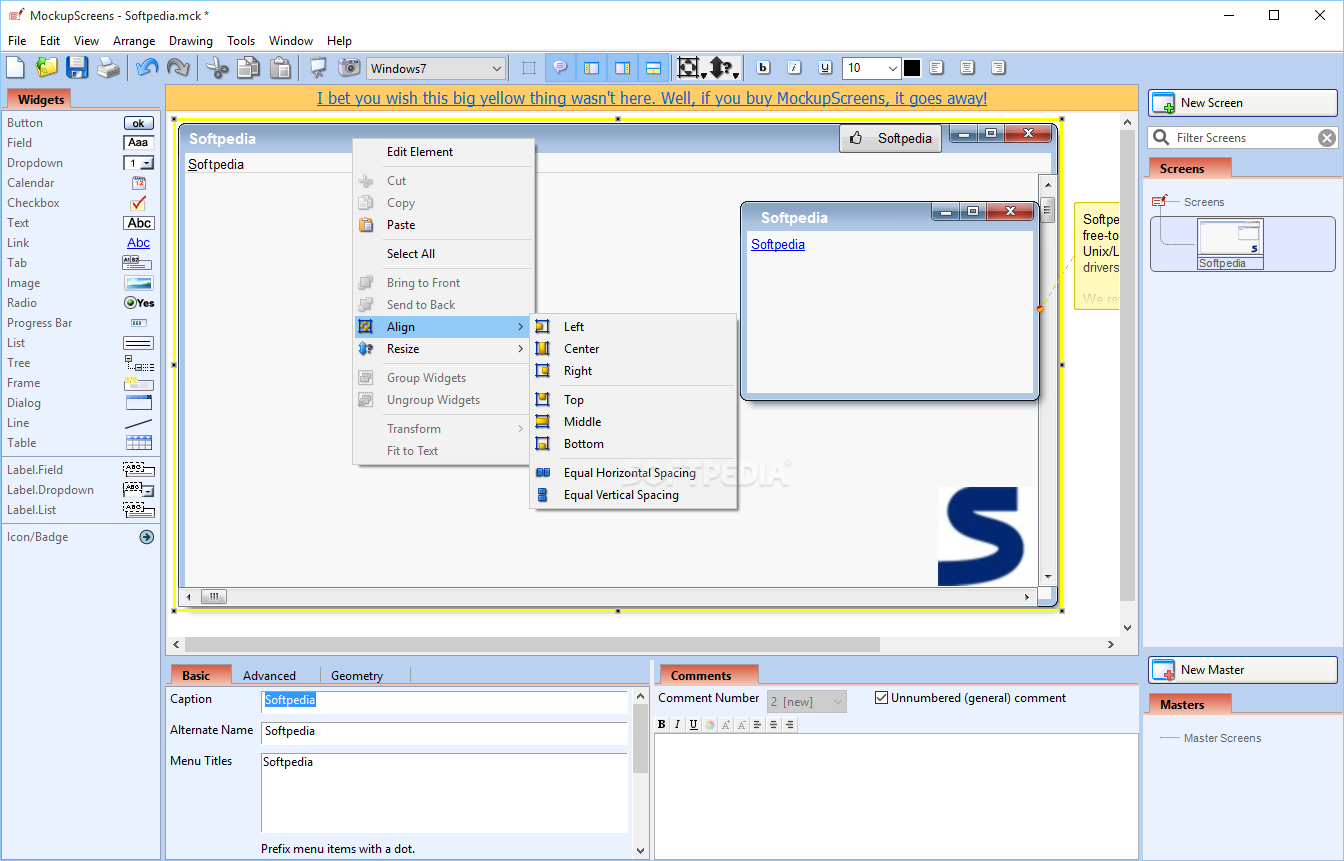The image size is (1344, 861).
Task: Switch to the Geometry tab
Action: 357,676
